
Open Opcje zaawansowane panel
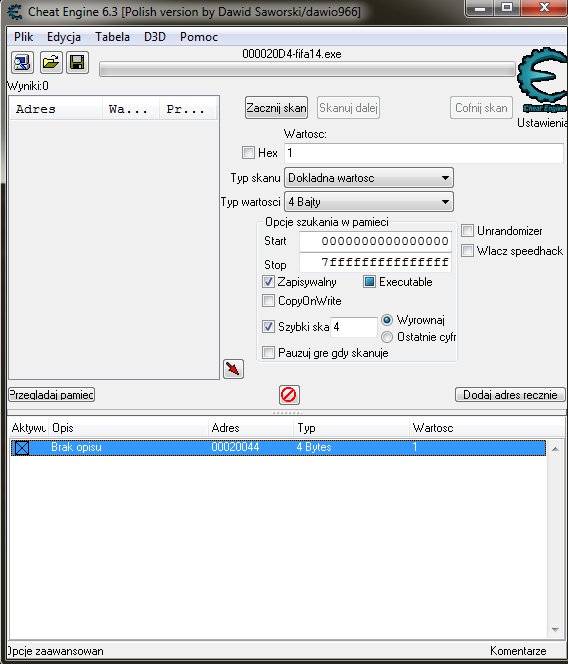point(55,651)
